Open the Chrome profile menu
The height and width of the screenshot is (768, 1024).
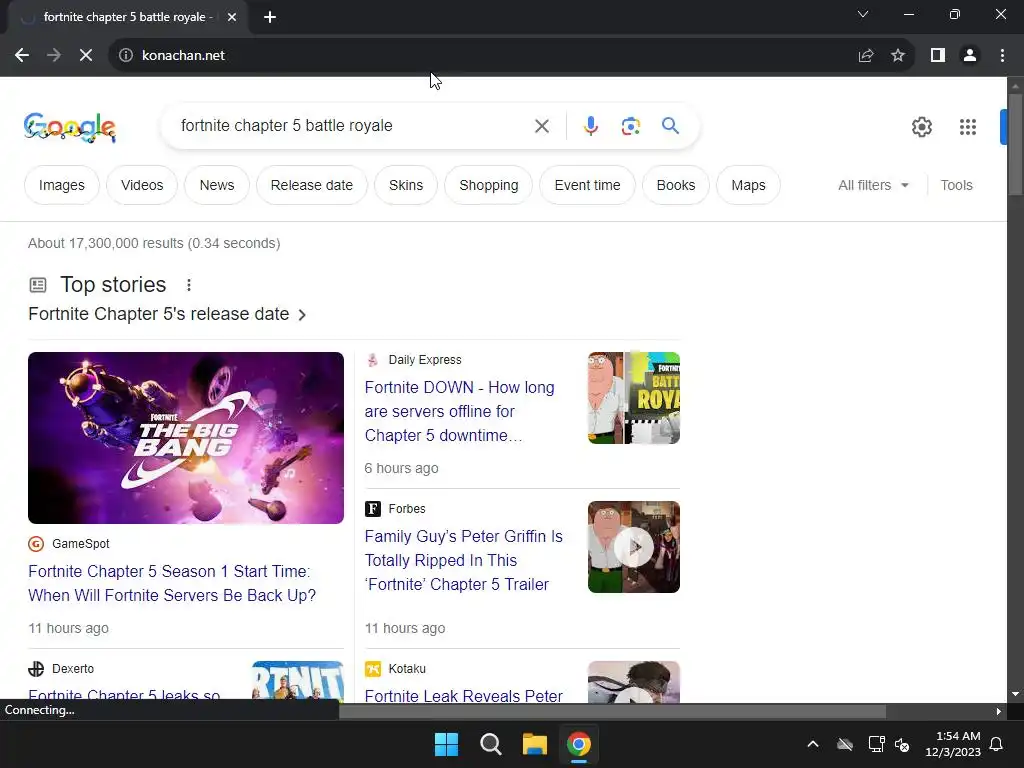click(970, 56)
